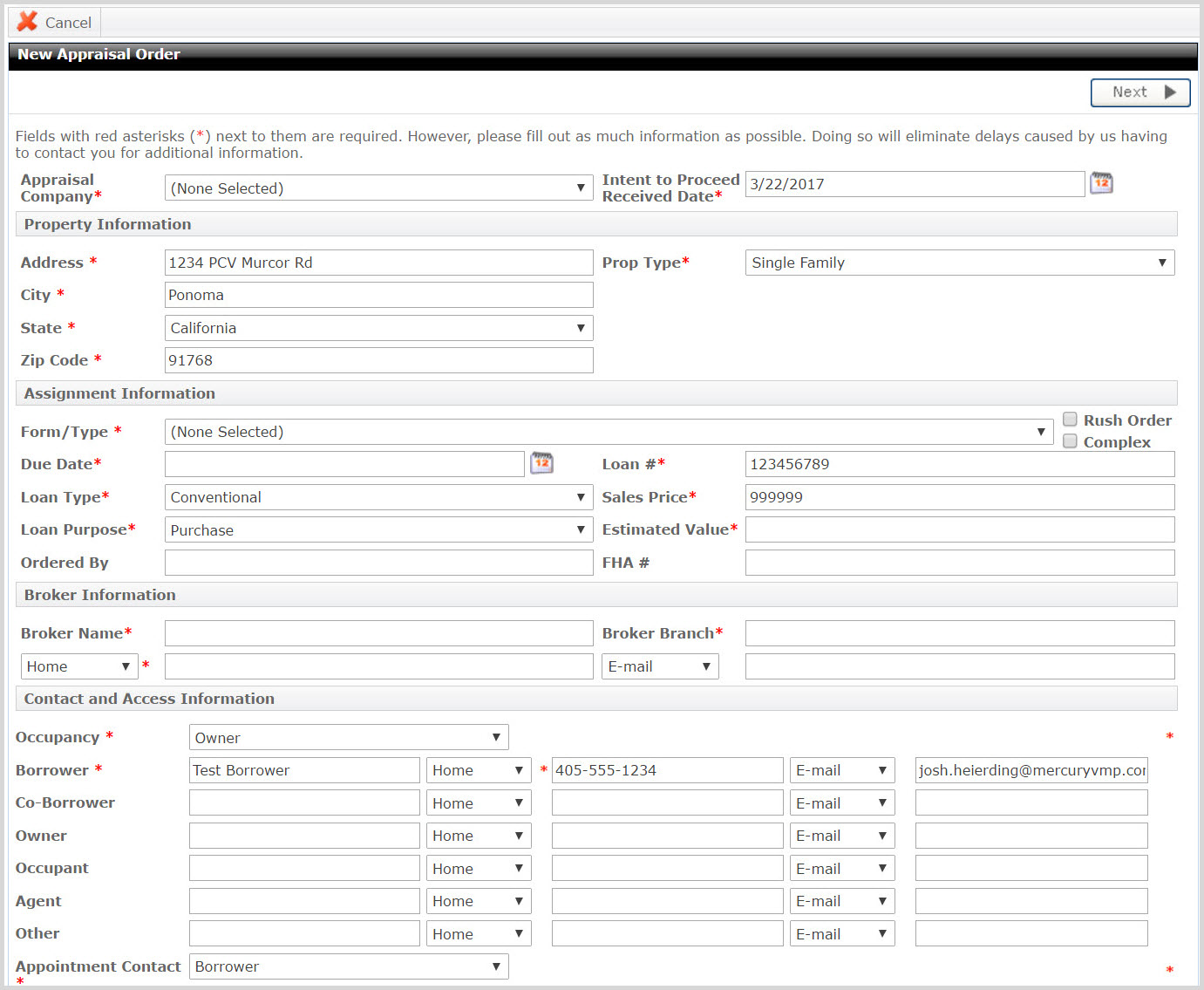Expand the Prop Type dropdown

click(959, 263)
